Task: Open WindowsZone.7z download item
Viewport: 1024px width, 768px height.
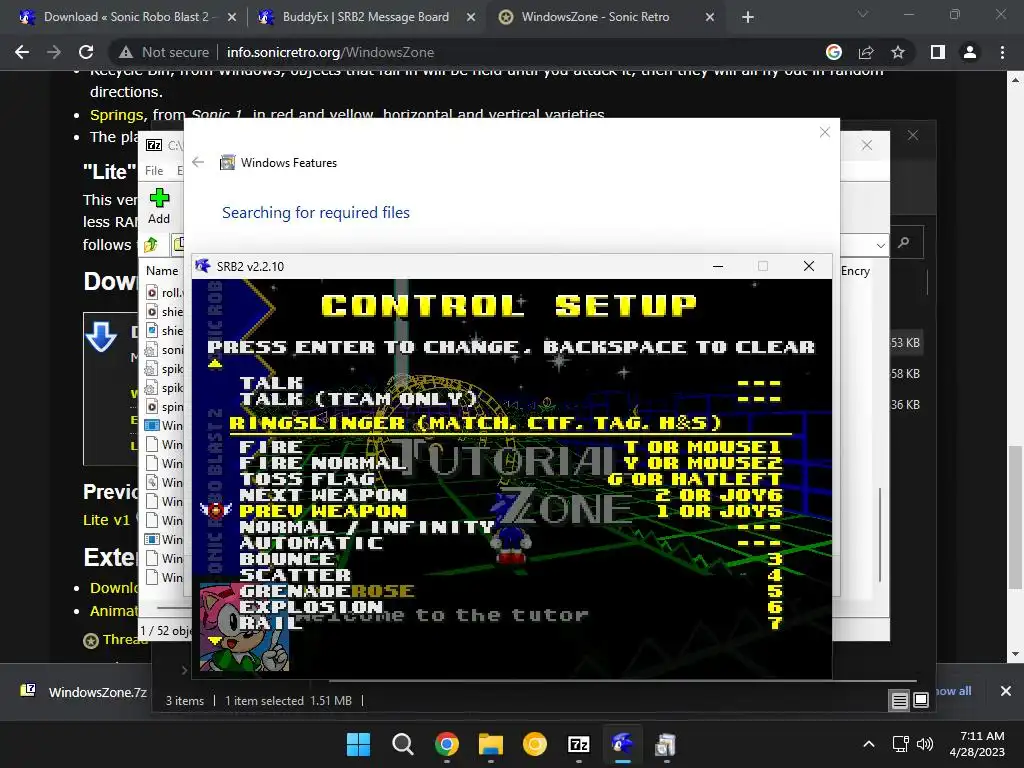Action: click(85, 692)
